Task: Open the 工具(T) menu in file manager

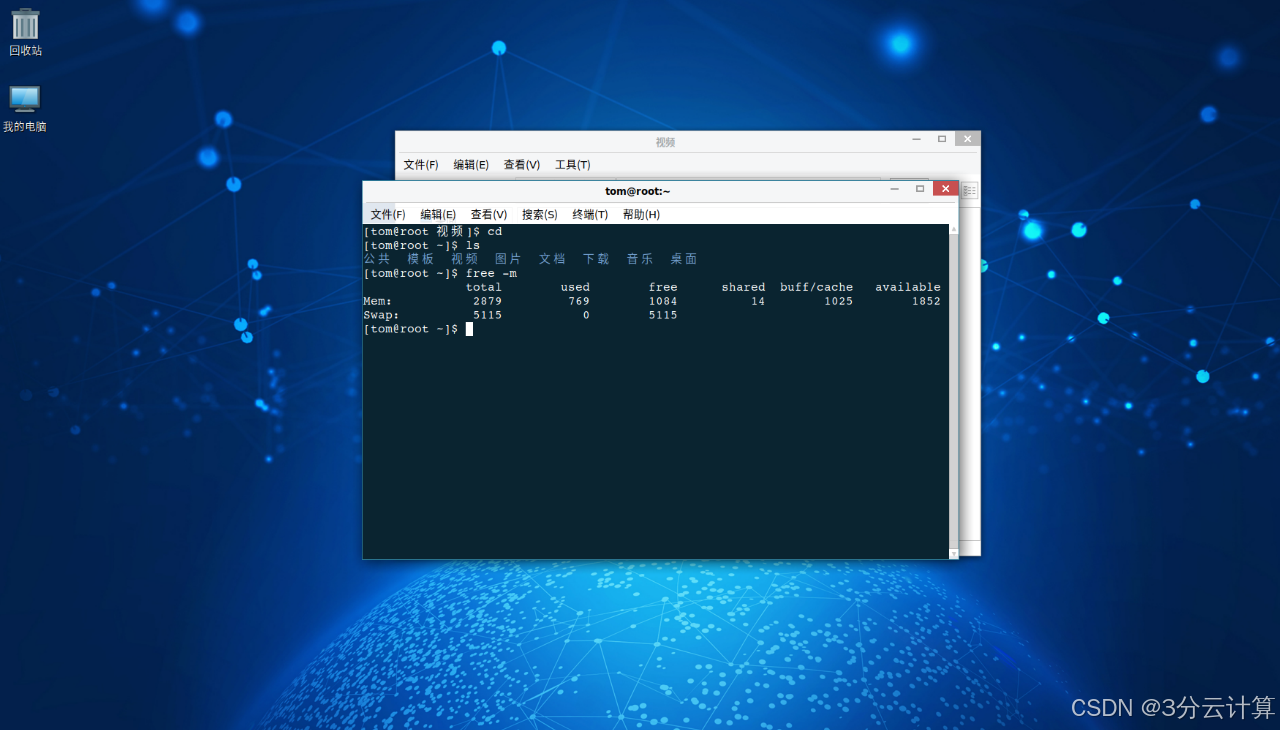Action: [573, 165]
